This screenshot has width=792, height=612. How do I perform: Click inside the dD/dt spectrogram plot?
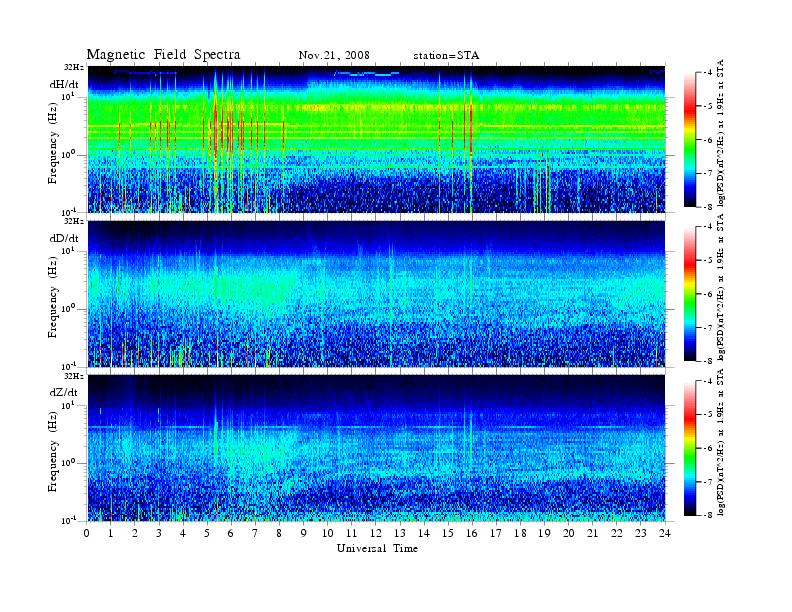pyautogui.click(x=376, y=294)
